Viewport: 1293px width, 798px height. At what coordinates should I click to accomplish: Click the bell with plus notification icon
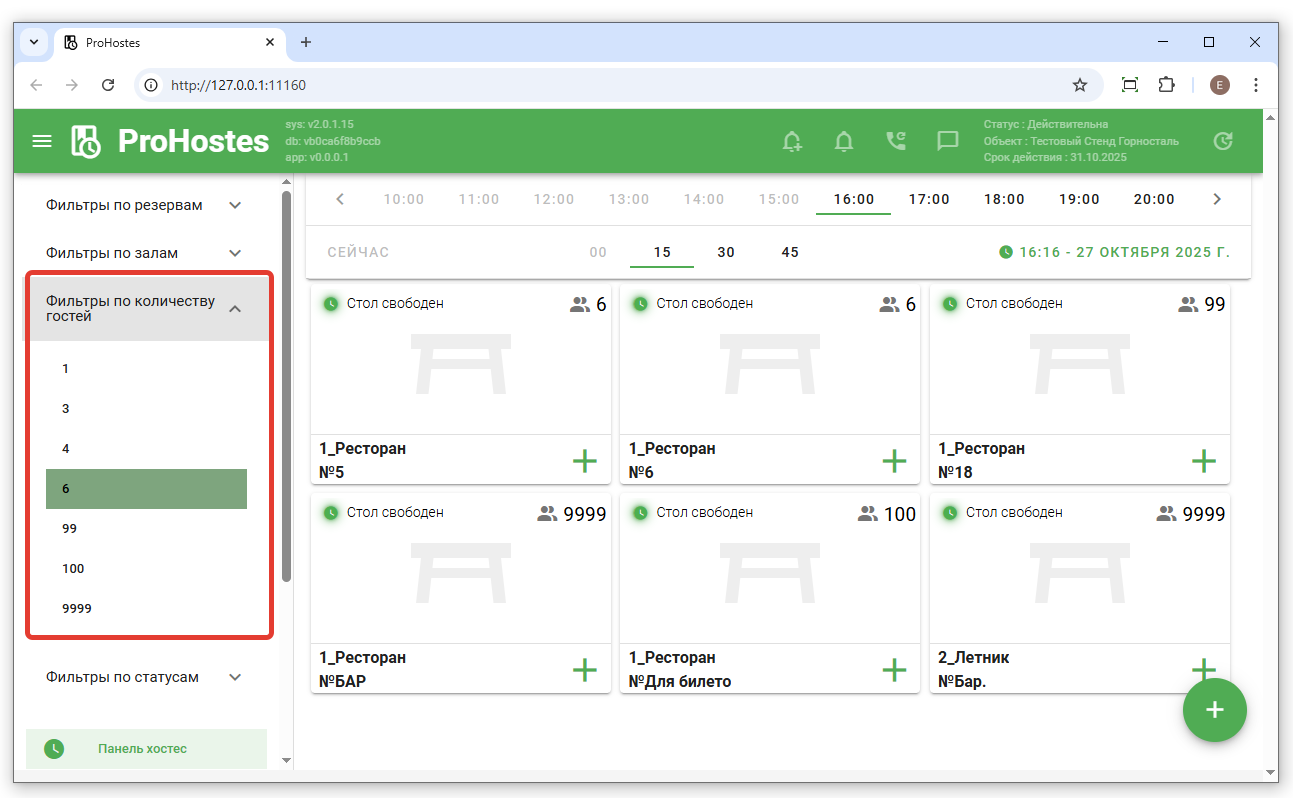pyautogui.click(x=792, y=141)
